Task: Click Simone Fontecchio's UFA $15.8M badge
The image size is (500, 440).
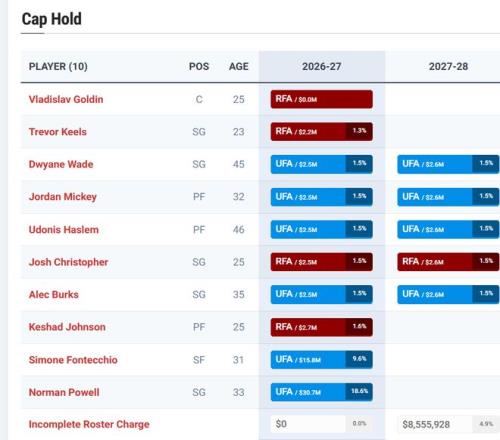Action: click(x=322, y=359)
